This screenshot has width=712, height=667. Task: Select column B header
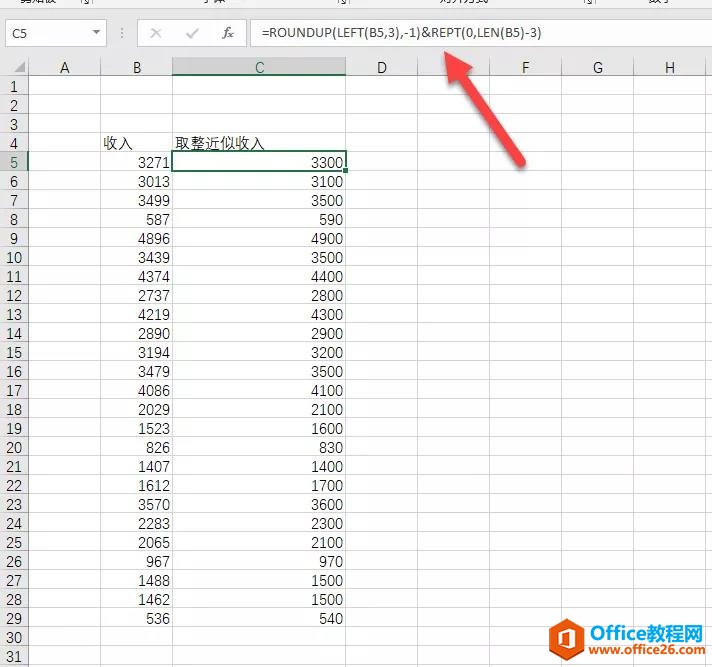tap(137, 68)
